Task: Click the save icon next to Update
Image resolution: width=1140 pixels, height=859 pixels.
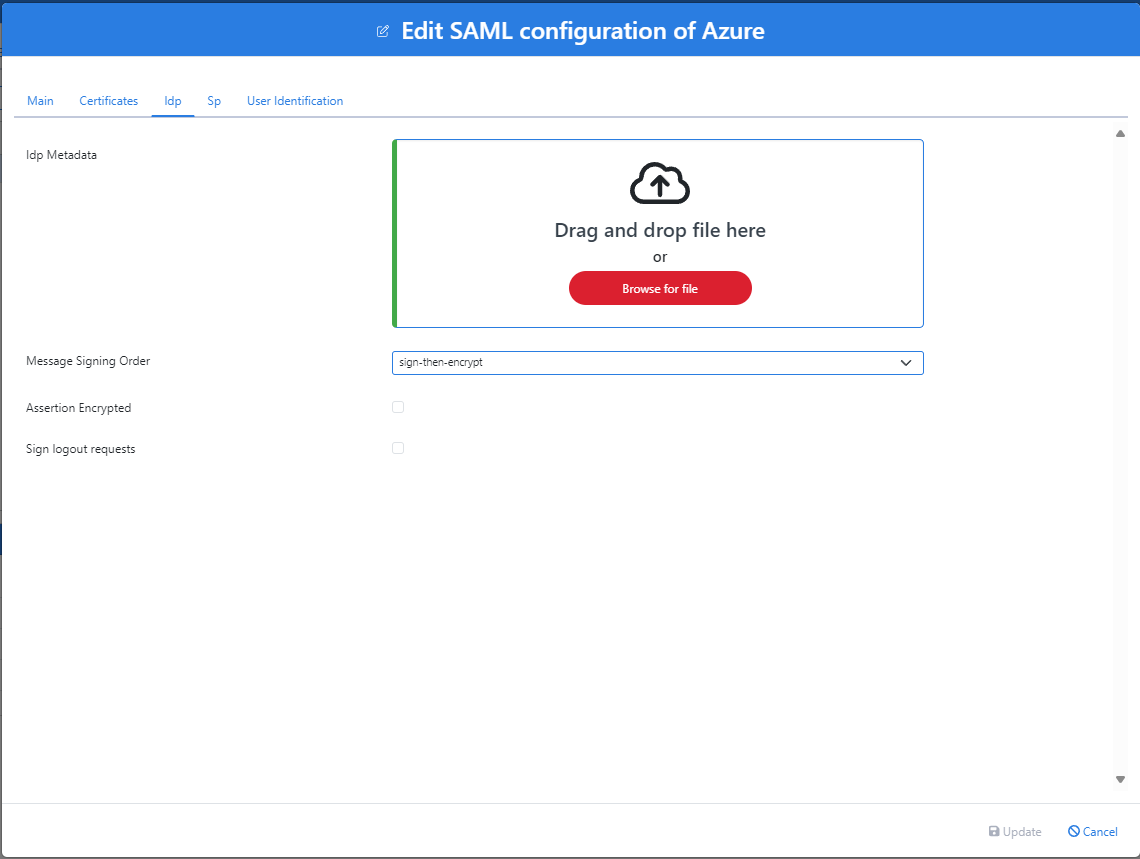Action: [x=994, y=831]
